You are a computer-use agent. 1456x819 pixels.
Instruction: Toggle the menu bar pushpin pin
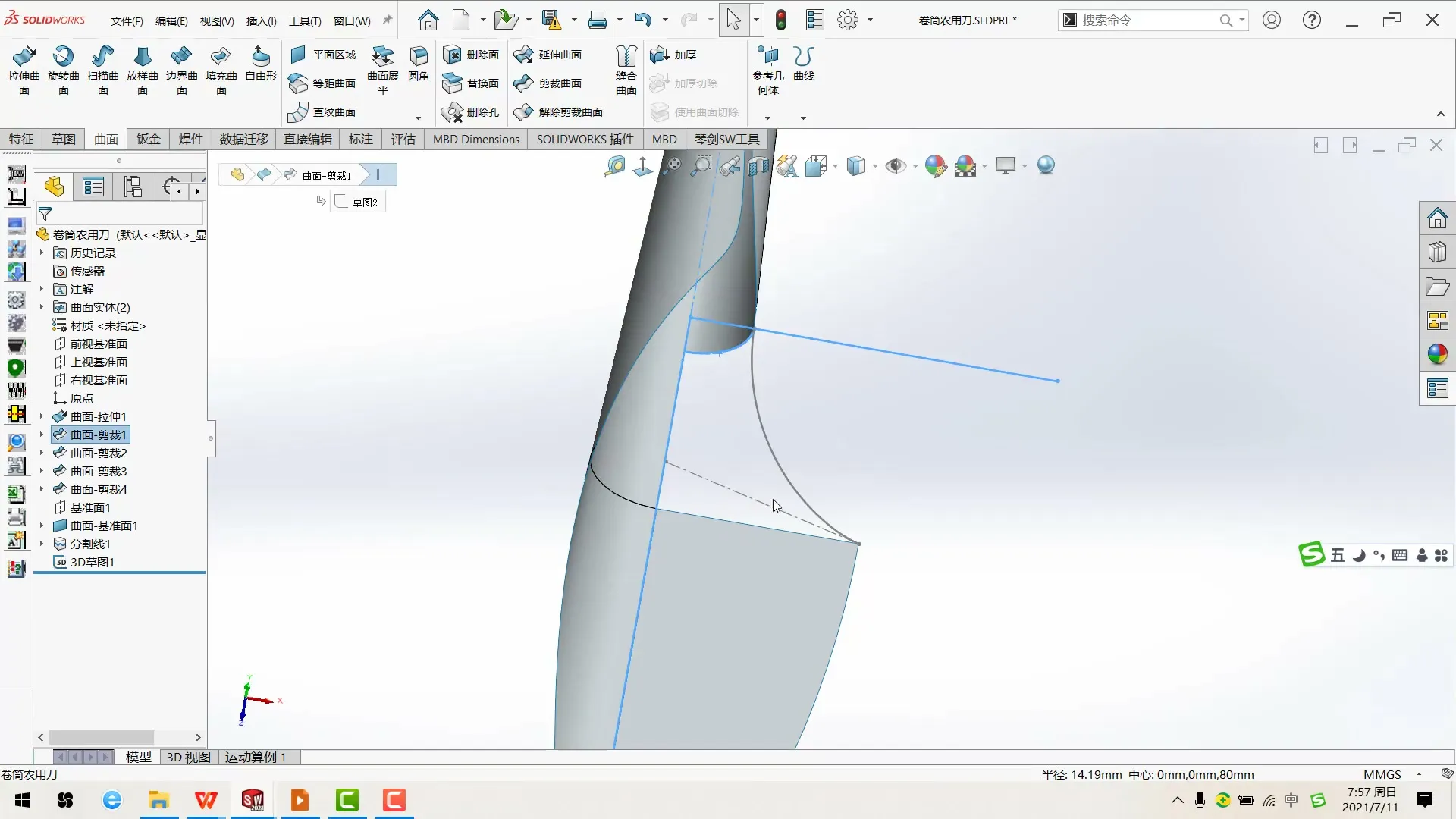(387, 20)
